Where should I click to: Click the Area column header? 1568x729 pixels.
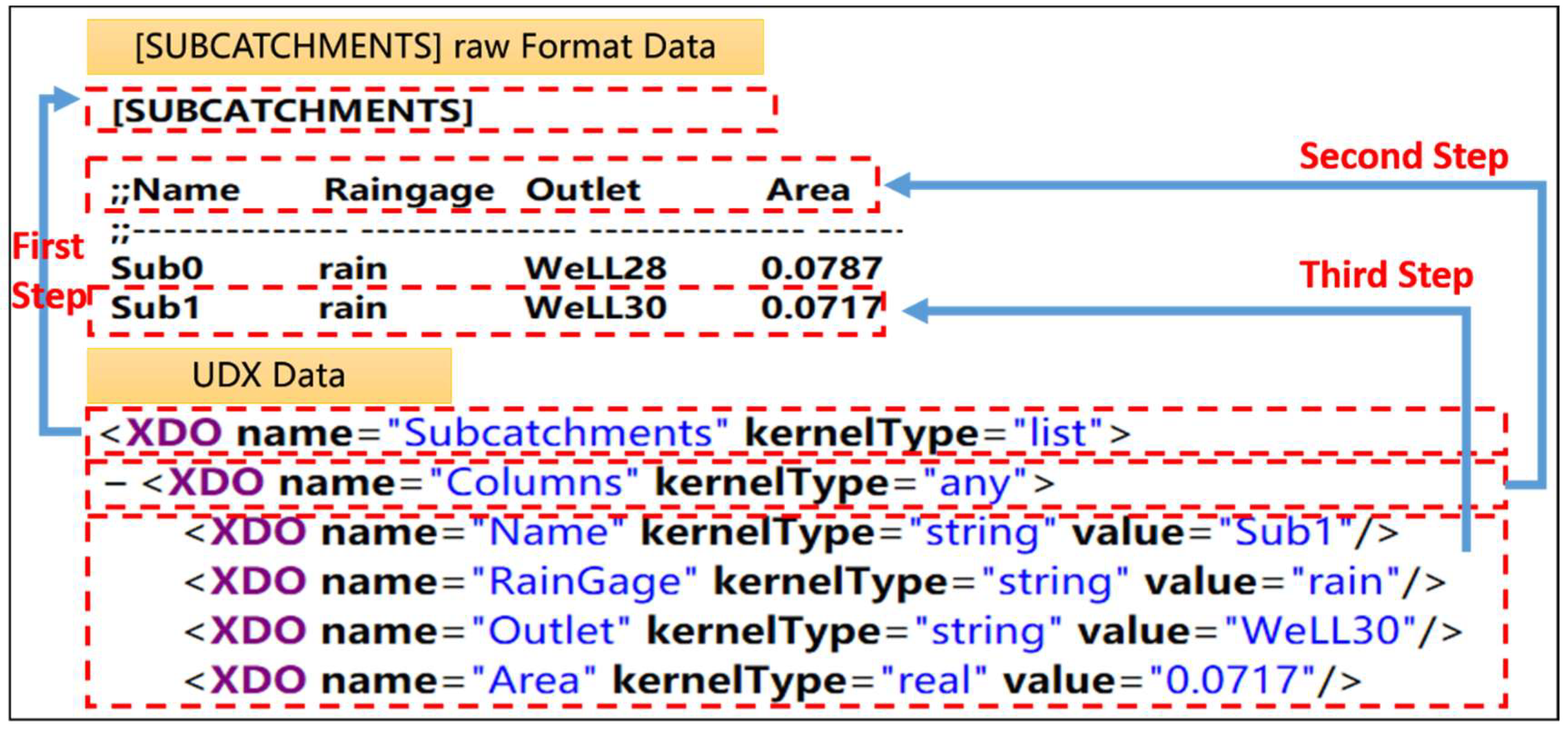pyautogui.click(x=807, y=190)
